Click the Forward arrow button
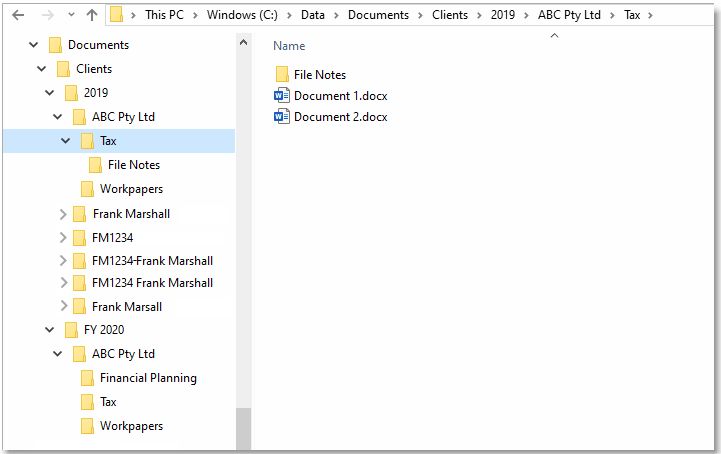 tap(47, 15)
